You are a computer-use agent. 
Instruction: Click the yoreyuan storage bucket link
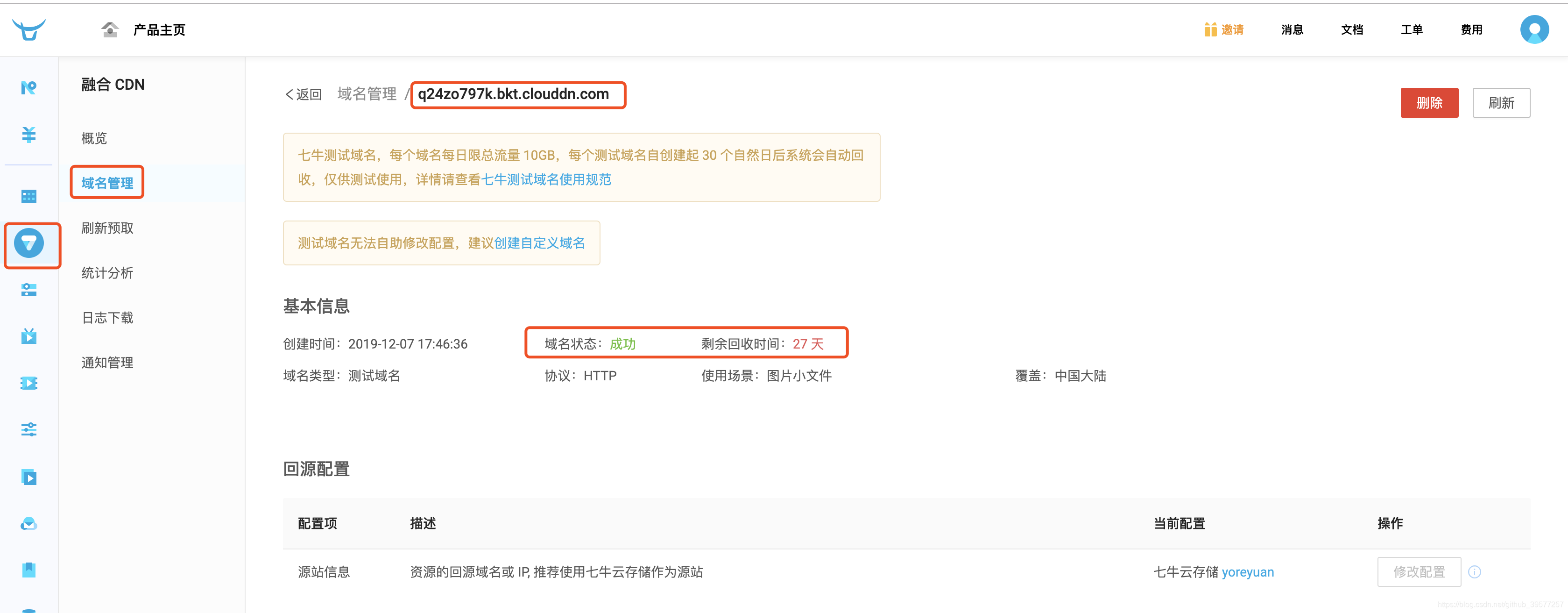[1247, 571]
